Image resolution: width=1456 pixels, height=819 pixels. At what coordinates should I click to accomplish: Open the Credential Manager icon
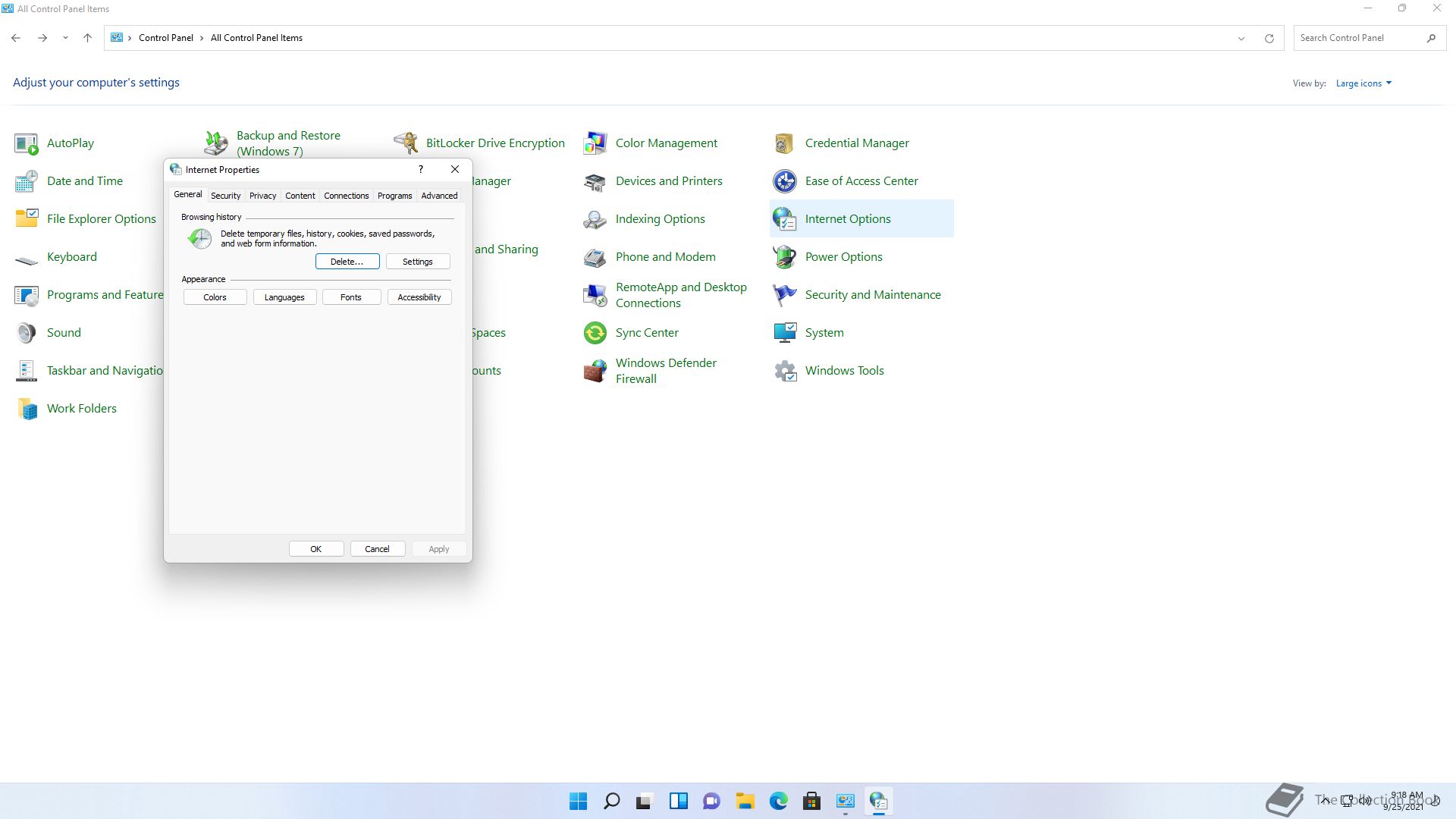785,143
